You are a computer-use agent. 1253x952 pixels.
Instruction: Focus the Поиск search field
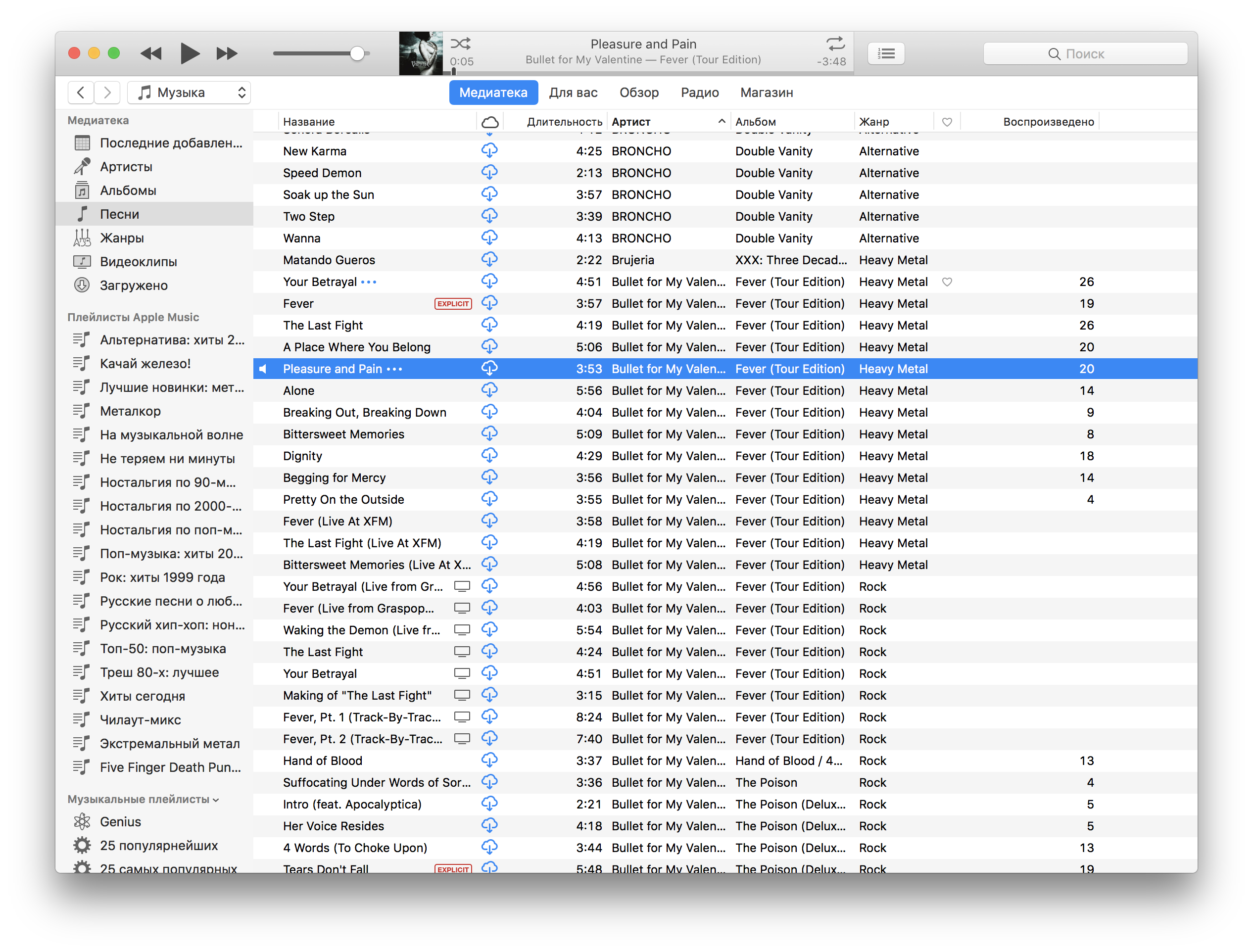click(x=1085, y=53)
